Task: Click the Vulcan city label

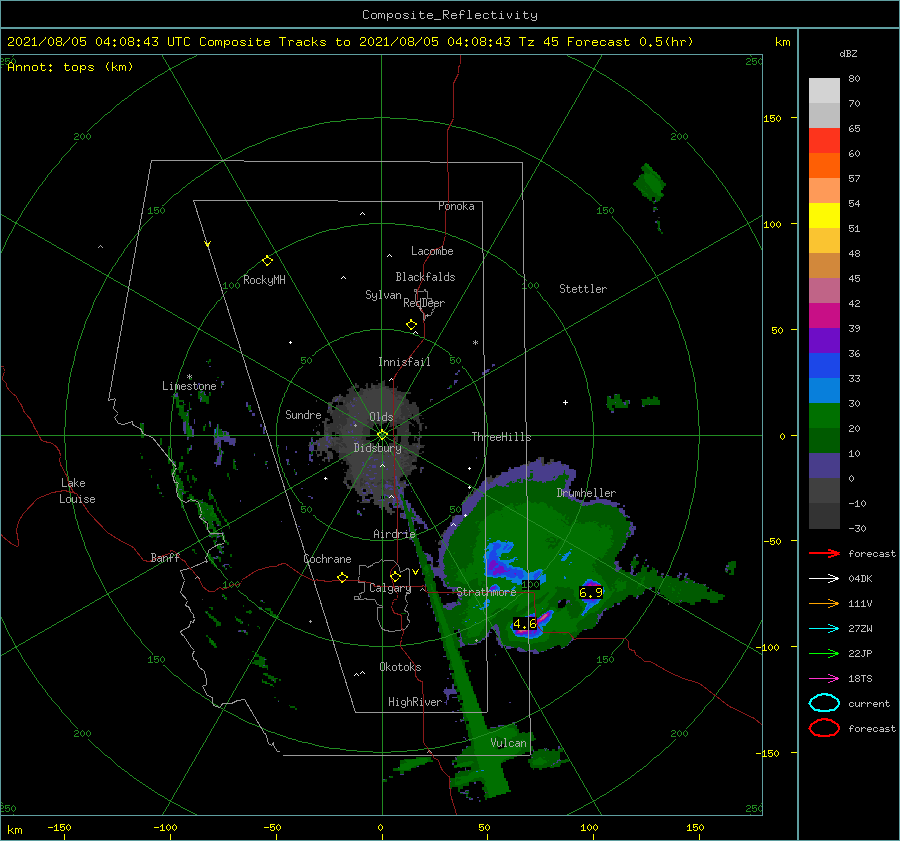Action: [509, 743]
